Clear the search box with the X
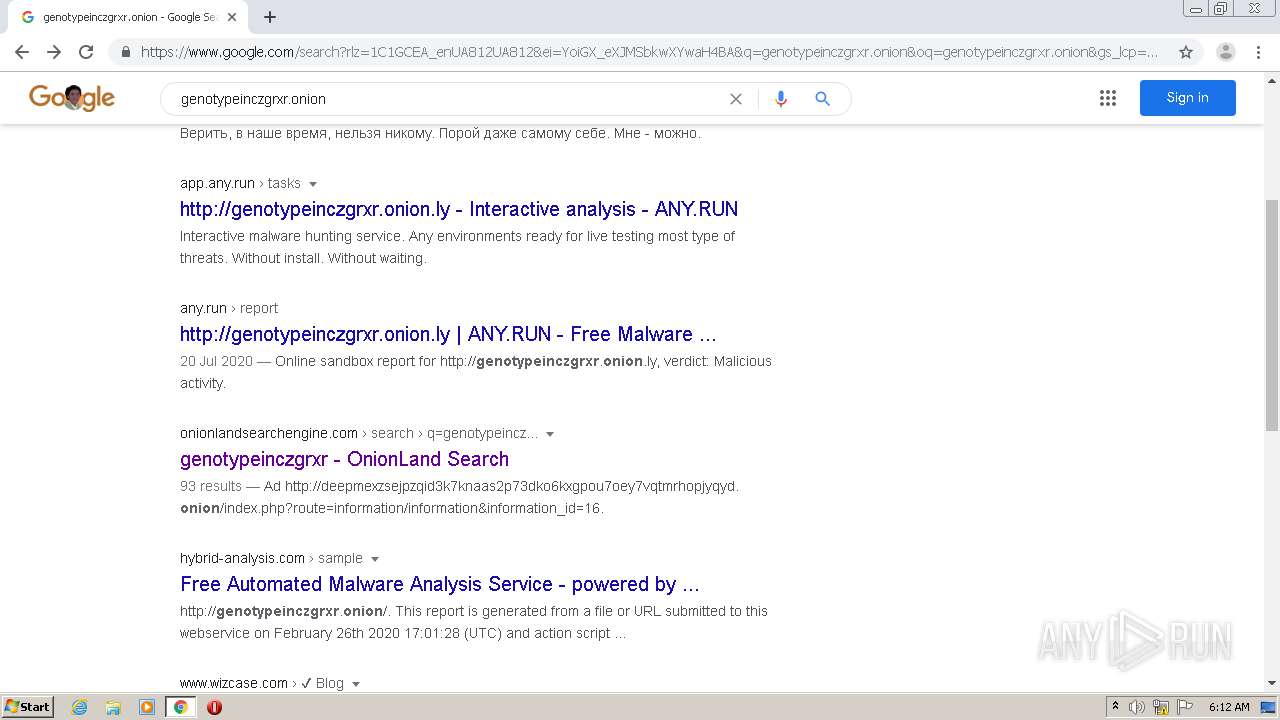Viewport: 1280px width, 720px height. (x=736, y=99)
